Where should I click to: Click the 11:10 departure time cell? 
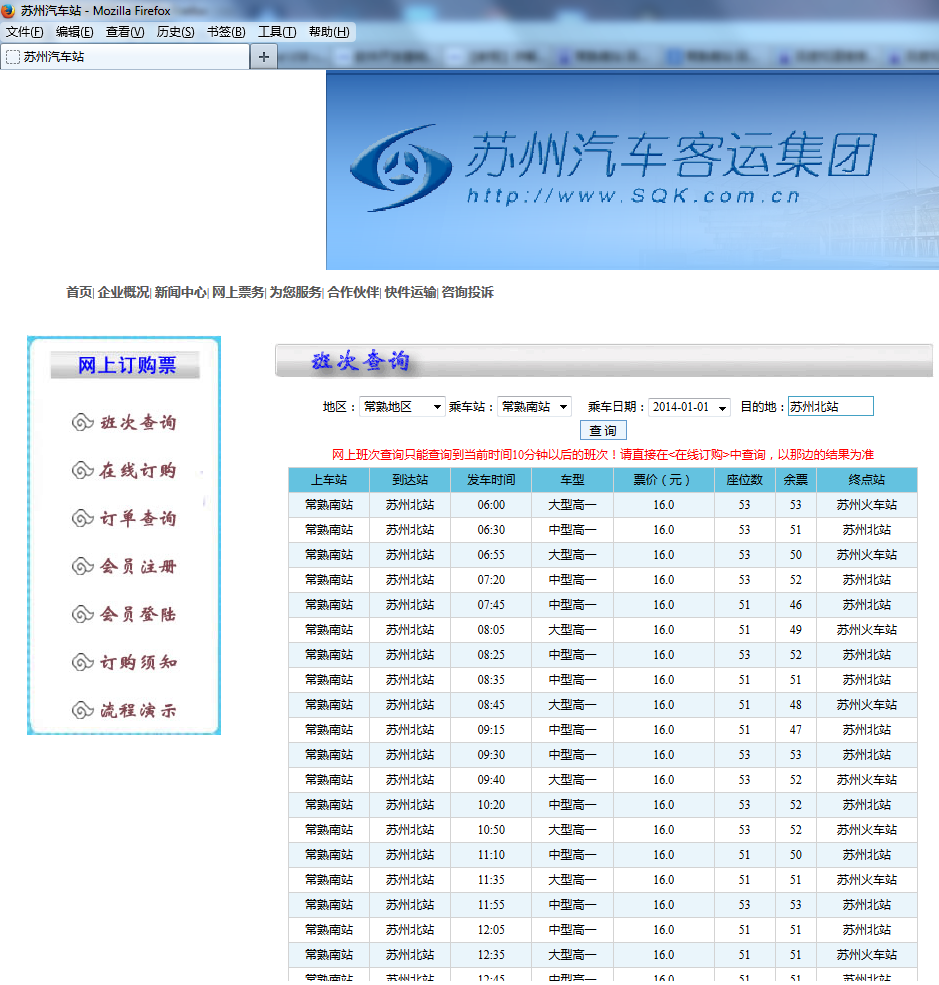click(x=491, y=855)
